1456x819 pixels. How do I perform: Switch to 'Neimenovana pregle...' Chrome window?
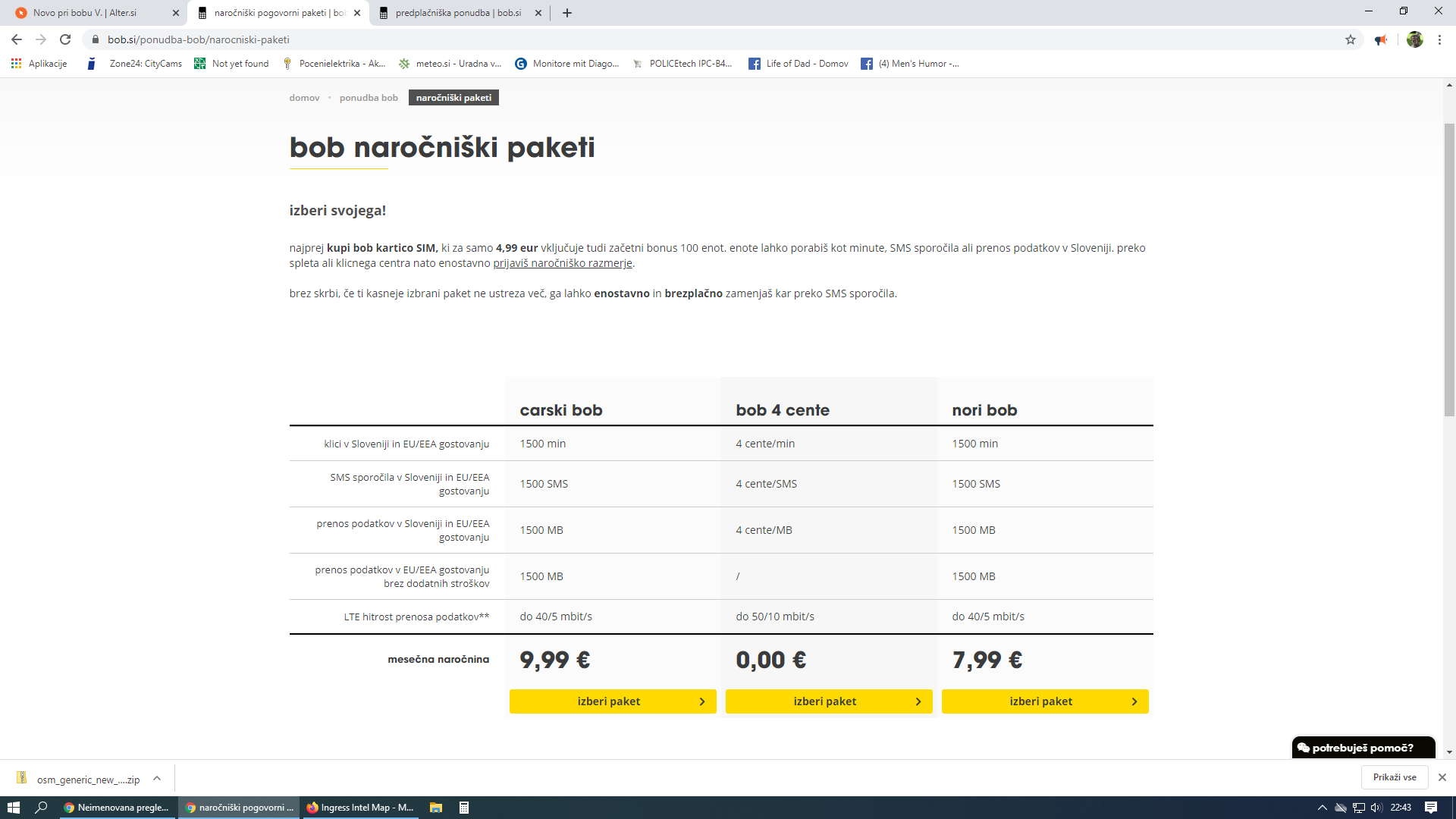point(117,808)
